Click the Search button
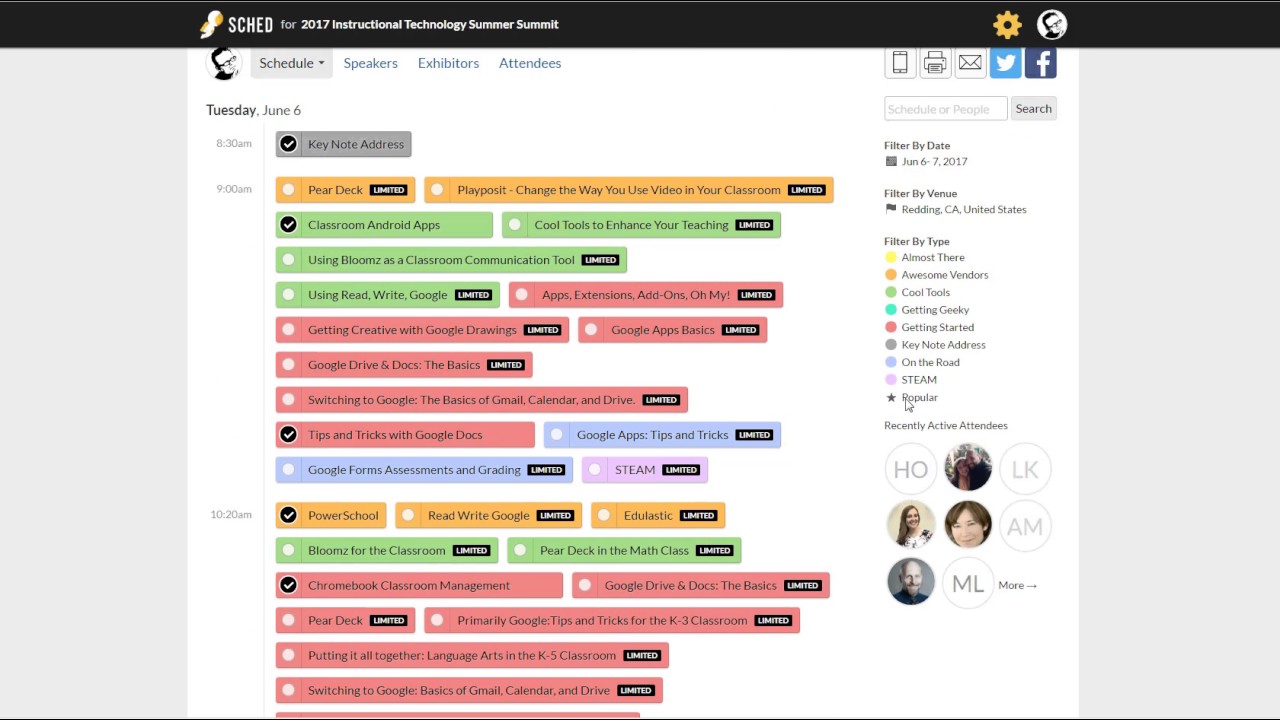 (x=1033, y=108)
